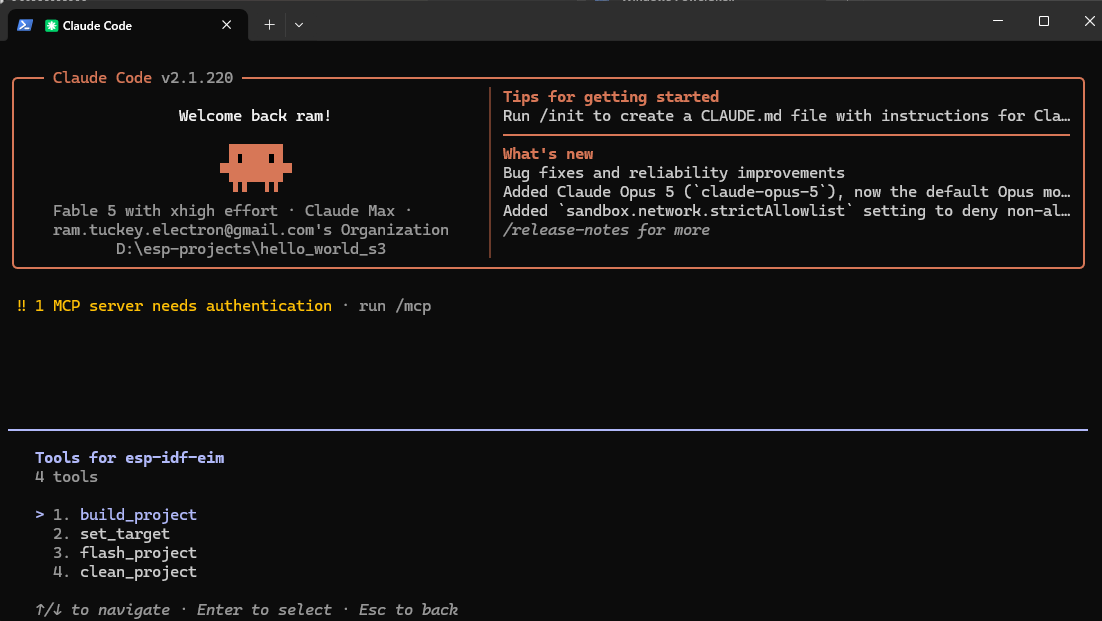Click the navigation hint line at bottom

[247, 610]
